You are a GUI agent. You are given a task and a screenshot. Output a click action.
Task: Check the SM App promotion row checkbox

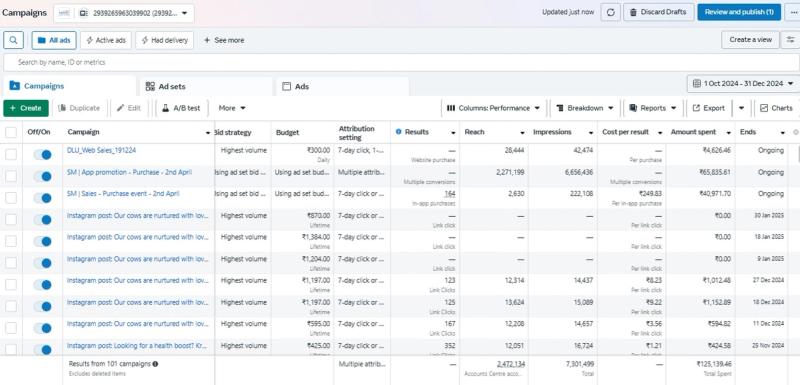pyautogui.click(x=11, y=176)
